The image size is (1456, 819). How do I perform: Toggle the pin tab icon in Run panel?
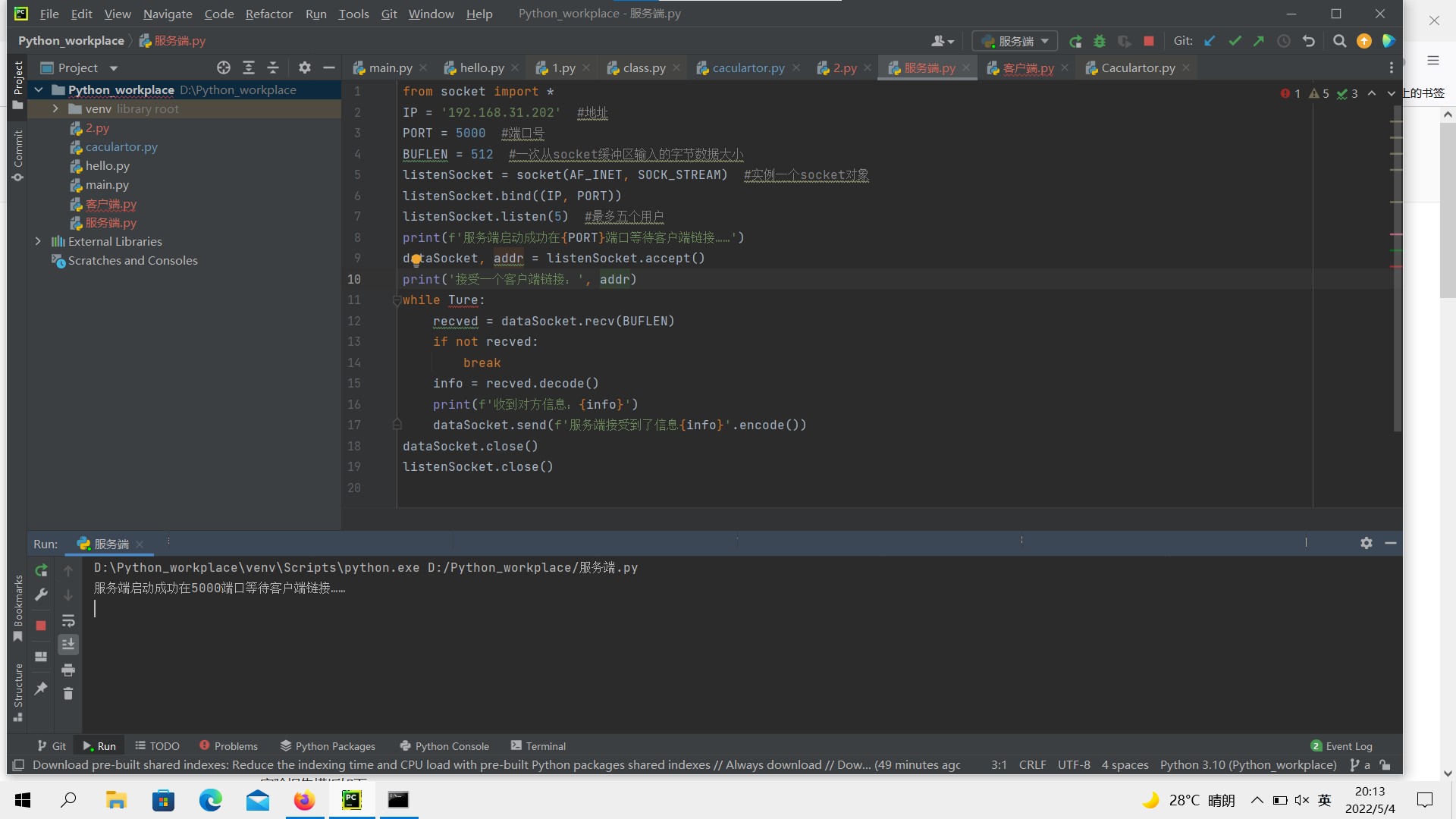pyautogui.click(x=41, y=689)
